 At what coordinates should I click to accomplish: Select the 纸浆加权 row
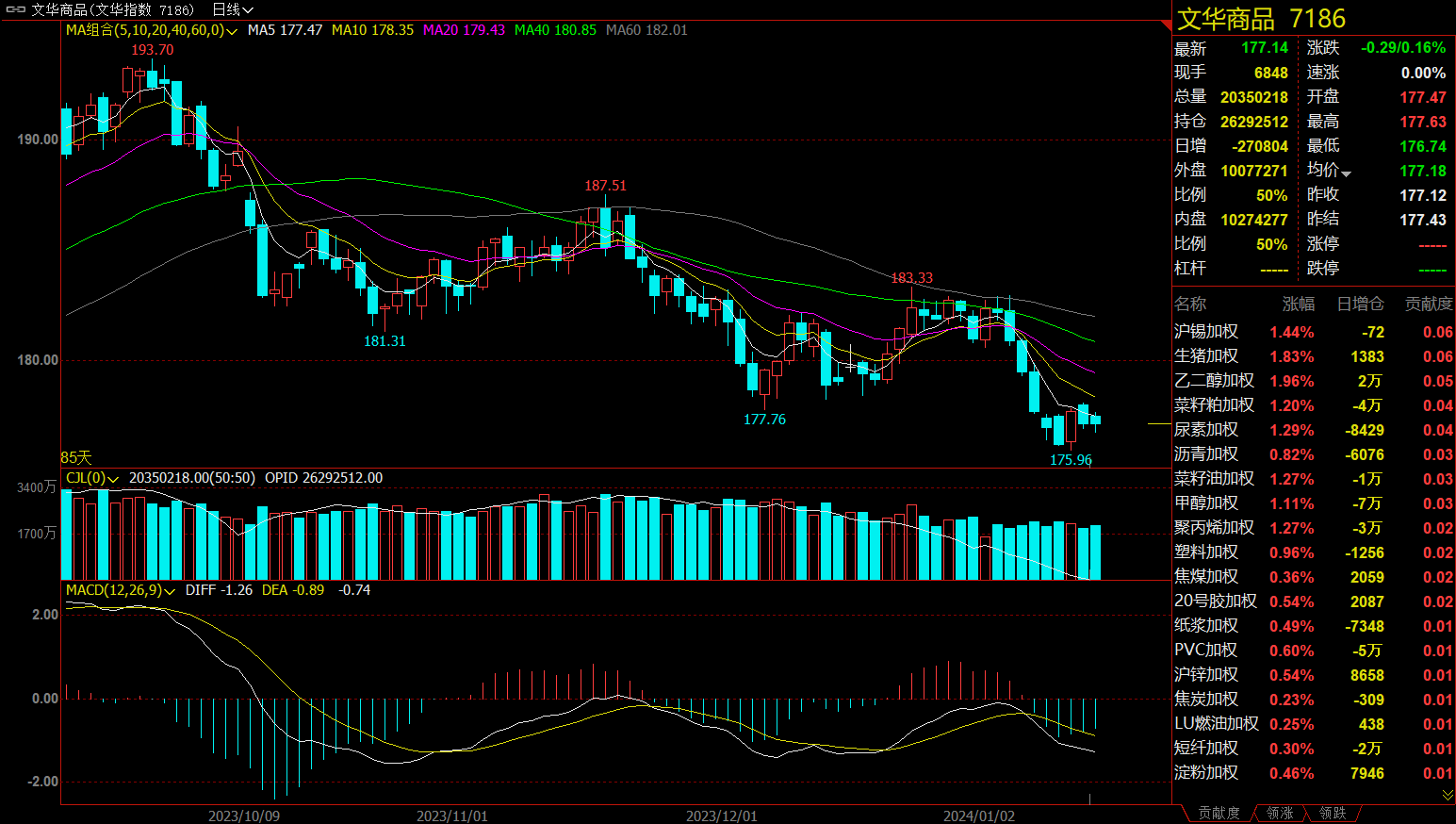[x=1314, y=626]
